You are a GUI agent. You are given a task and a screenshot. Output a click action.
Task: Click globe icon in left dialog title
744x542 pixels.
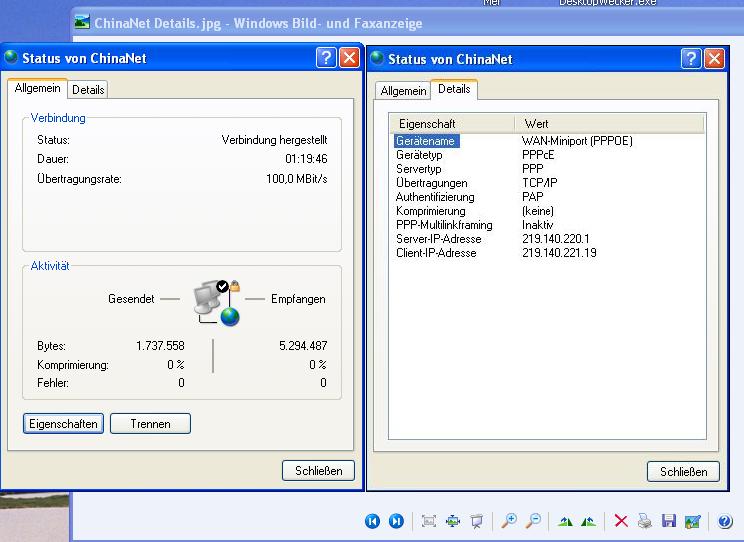(x=11, y=57)
